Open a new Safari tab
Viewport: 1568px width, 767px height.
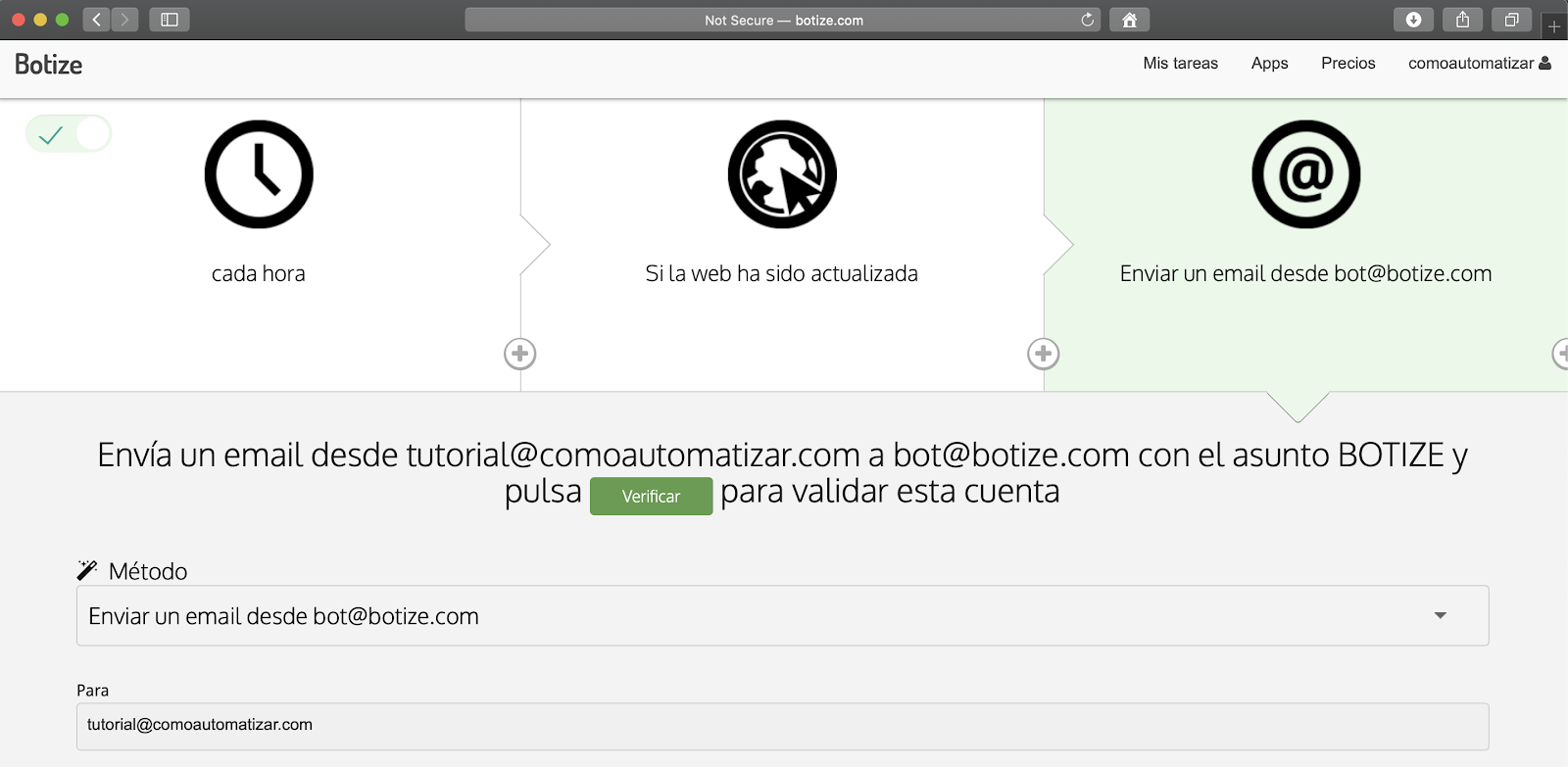[1554, 26]
